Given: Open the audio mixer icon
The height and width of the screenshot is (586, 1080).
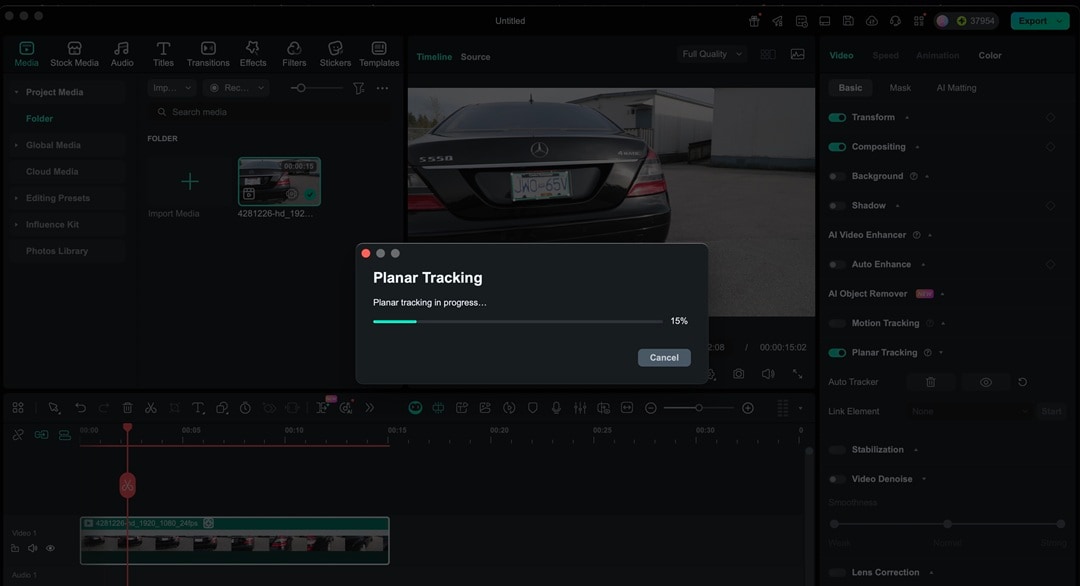Looking at the screenshot, I should click(580, 408).
